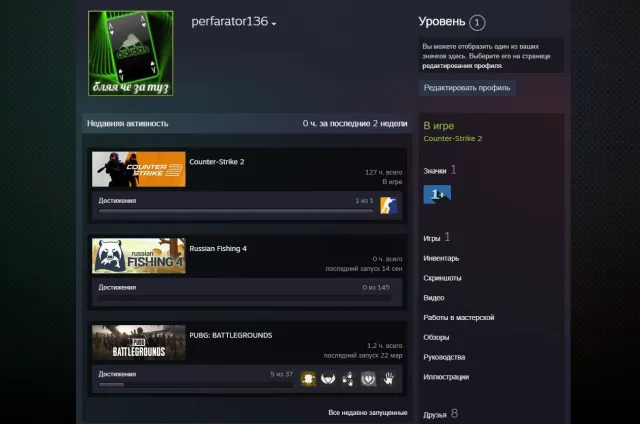Screen dimensions: 640x424
Task: Open the Скриншоты section
Action: pyautogui.click(x=442, y=278)
